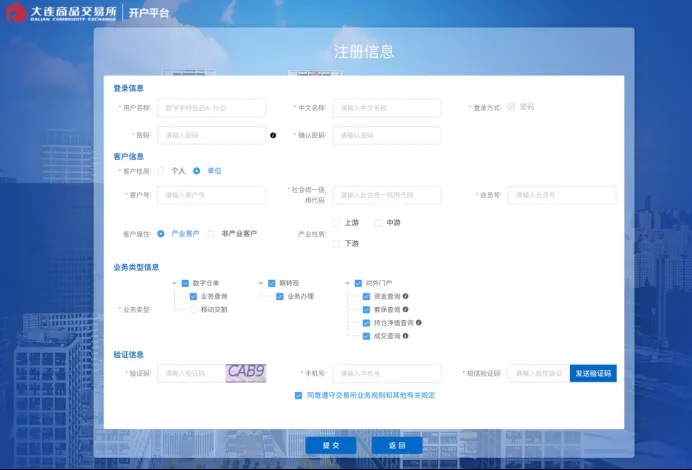Click the Dalian Commodity Exchange logo
Screen dimensions: 692x470
tap(60, 13)
